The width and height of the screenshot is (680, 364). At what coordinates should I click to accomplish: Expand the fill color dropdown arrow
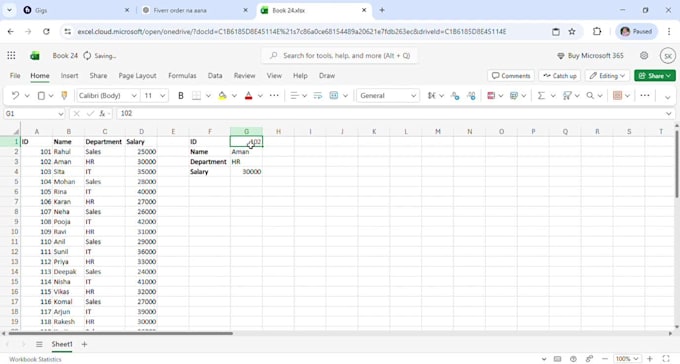tap(234, 95)
